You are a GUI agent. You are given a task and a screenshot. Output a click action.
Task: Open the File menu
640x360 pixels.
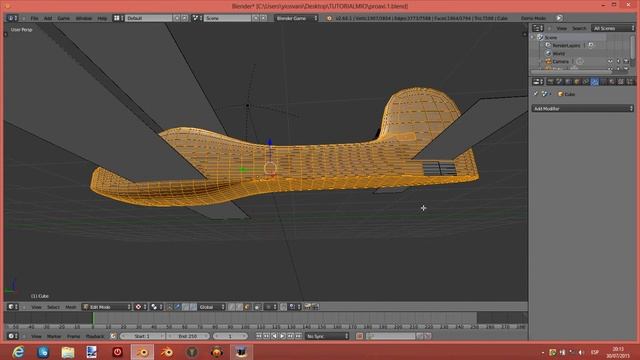[34, 18]
